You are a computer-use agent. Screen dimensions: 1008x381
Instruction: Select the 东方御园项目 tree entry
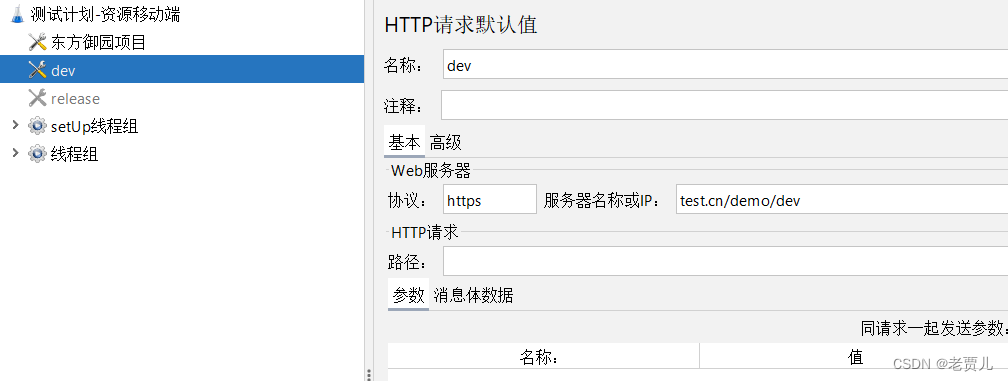[98, 42]
